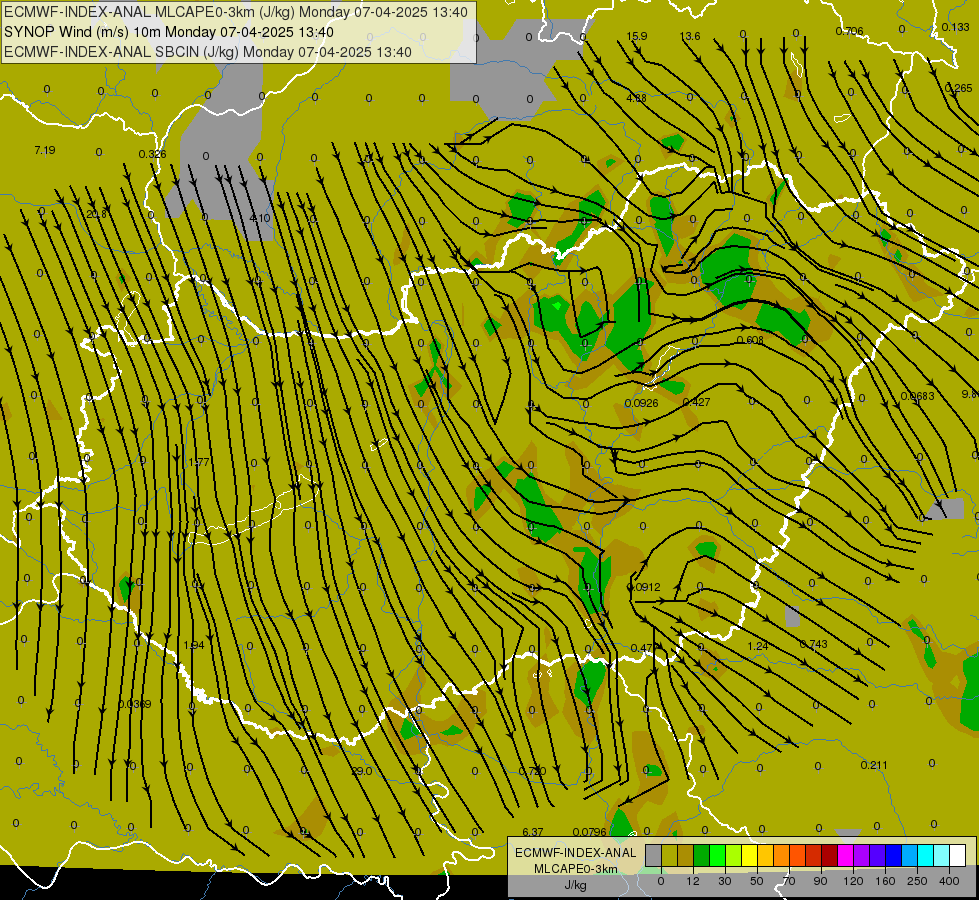Click legend scale value 12
Viewport: 979px width, 900px height.
pos(693,881)
